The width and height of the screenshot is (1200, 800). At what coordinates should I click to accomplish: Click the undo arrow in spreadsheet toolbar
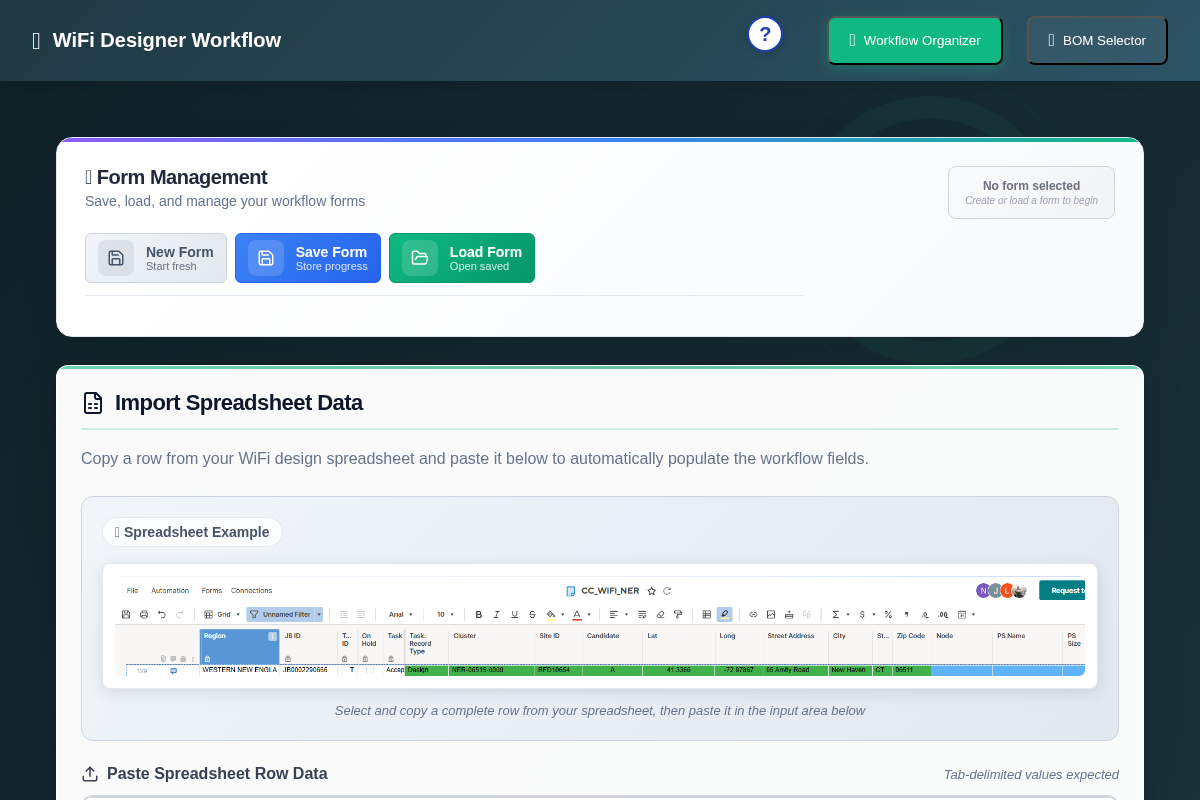[162, 614]
